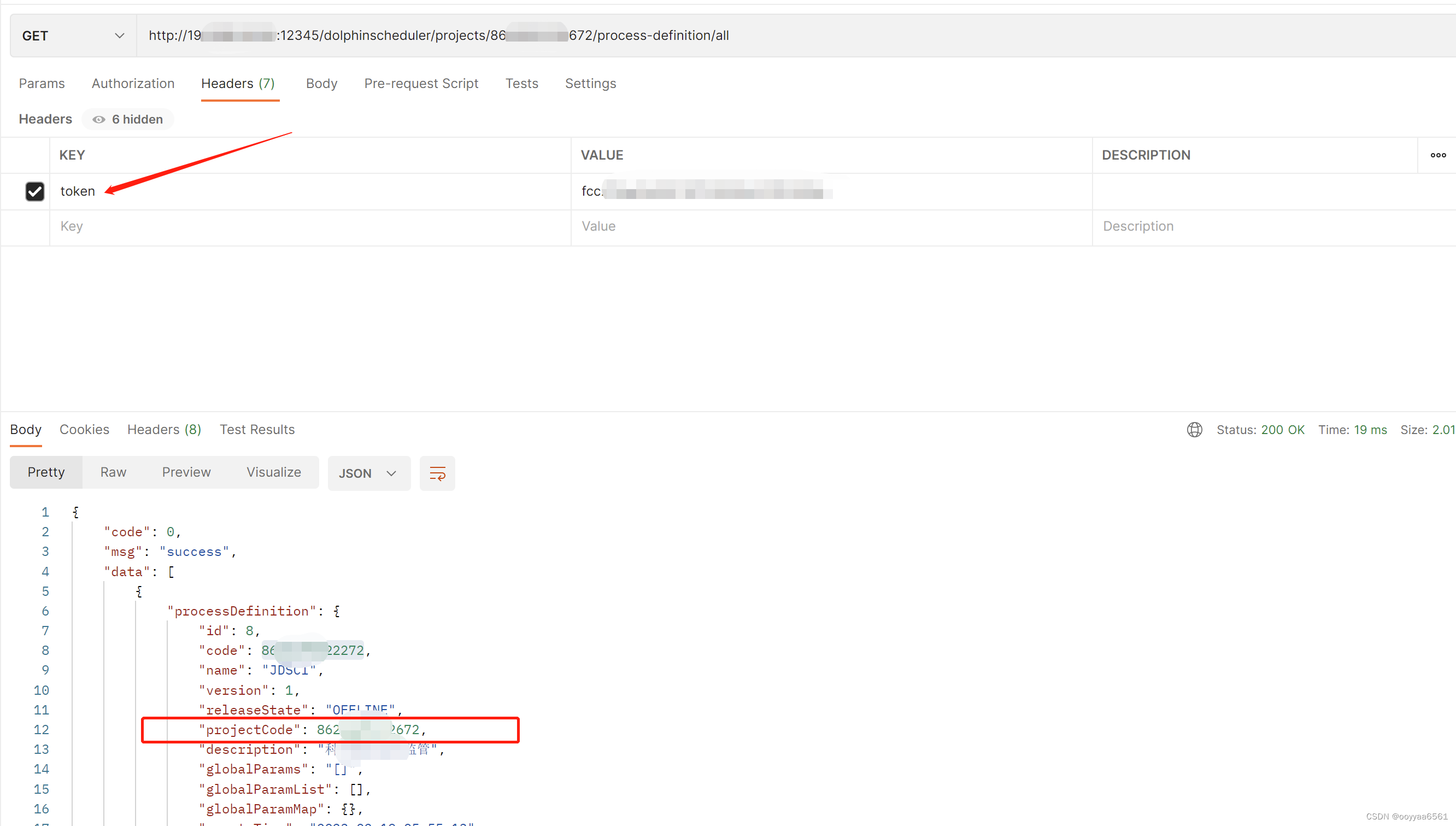Open the response Headers (8) tab
Viewport: 1456px width, 826px height.
pos(165,430)
